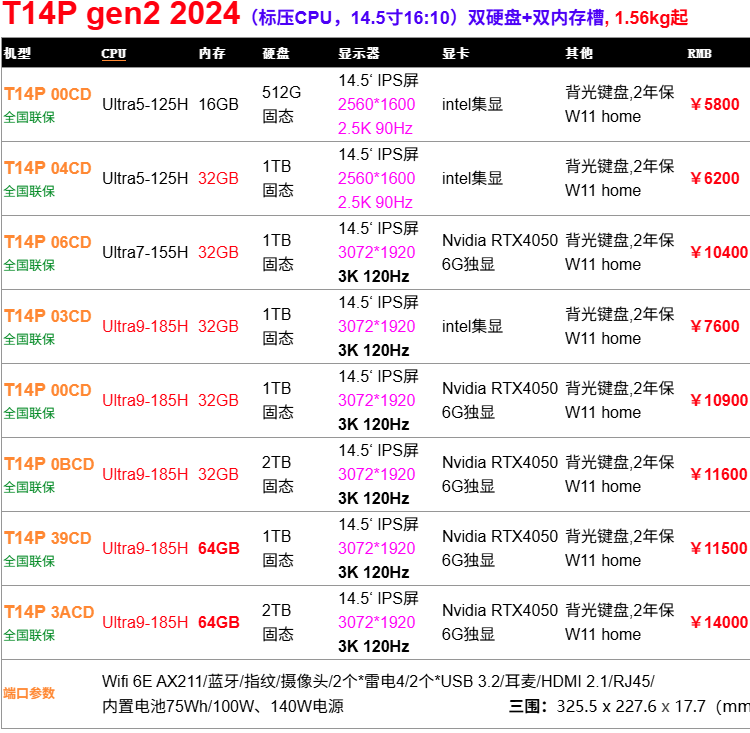Click the "512G" storage value
Screen dimensions: 750x733
click(281, 92)
